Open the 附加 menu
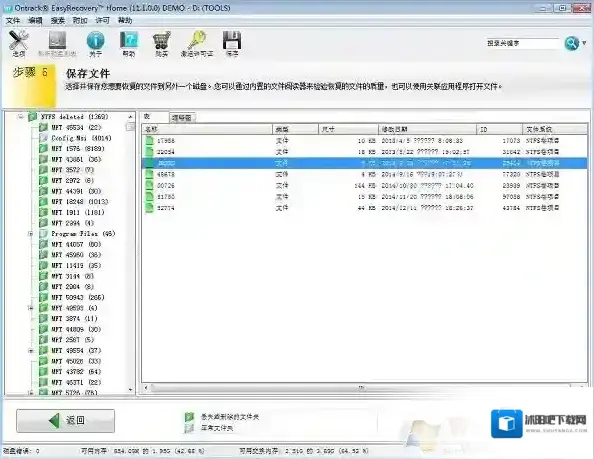594x459 pixels. coord(80,20)
